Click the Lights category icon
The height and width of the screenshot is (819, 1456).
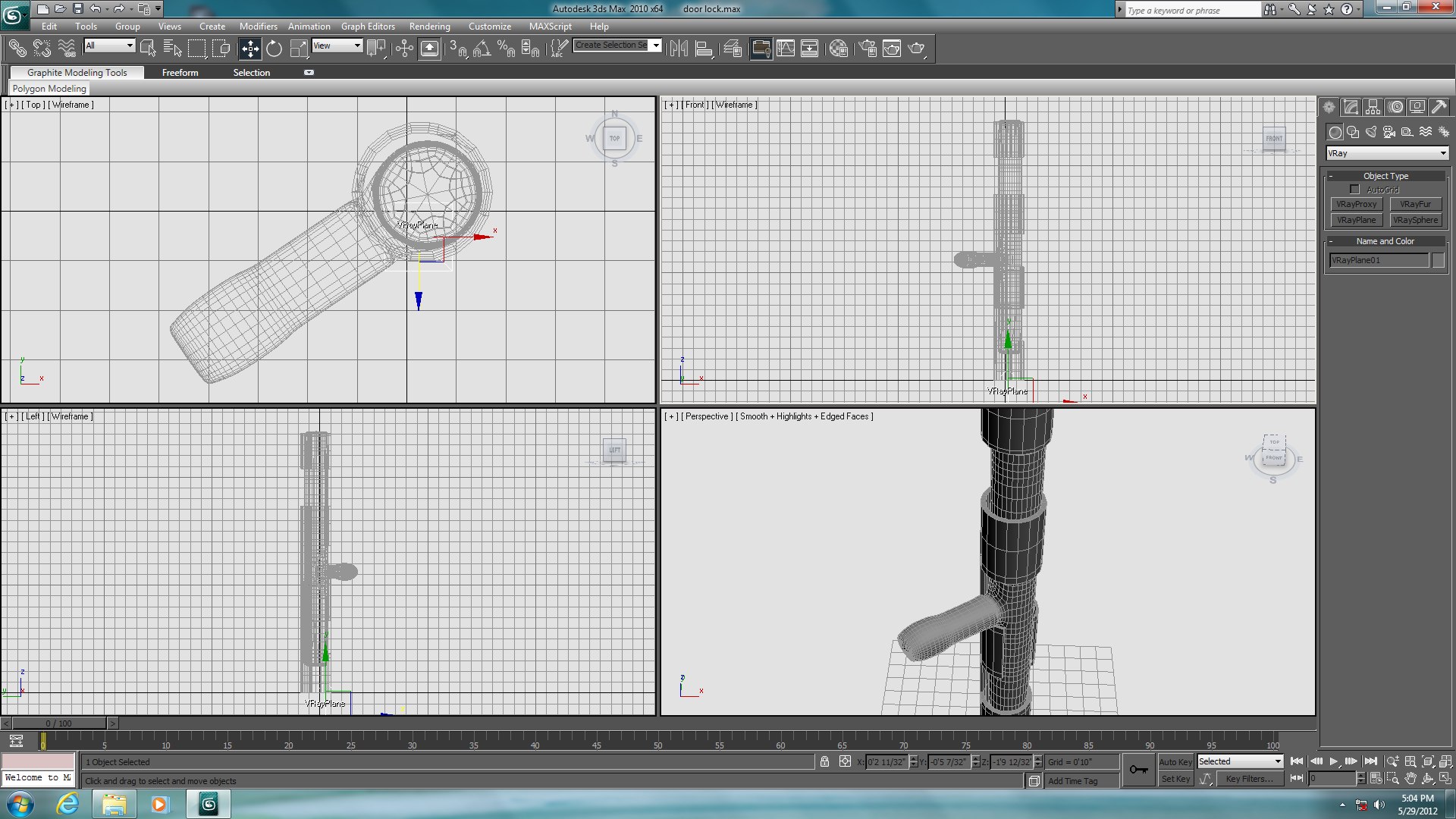pos(1371,132)
